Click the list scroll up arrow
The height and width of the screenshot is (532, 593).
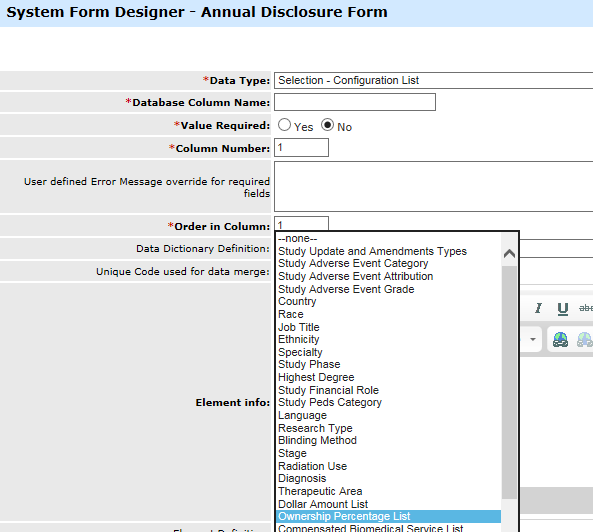pos(509,253)
